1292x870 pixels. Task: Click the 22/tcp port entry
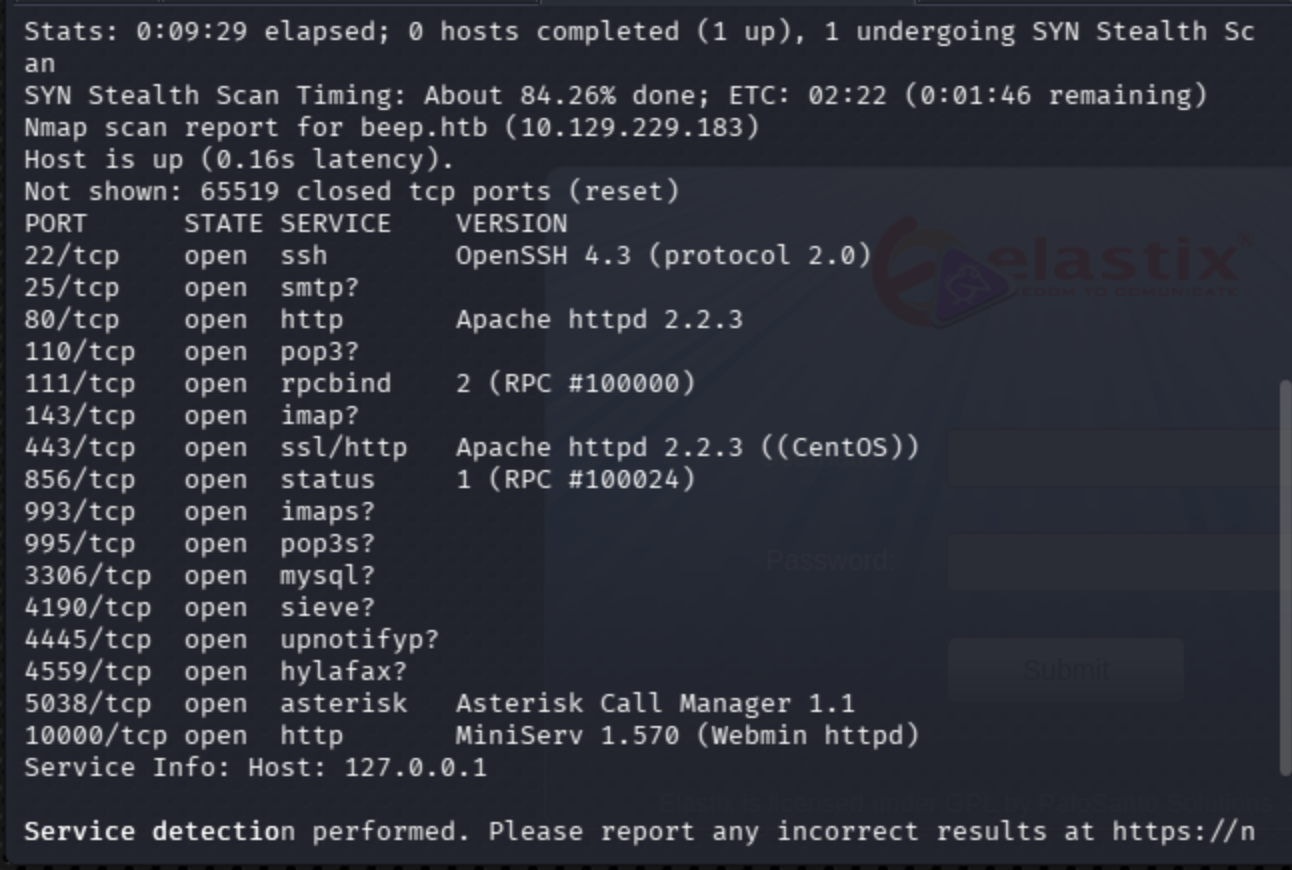(x=72, y=255)
